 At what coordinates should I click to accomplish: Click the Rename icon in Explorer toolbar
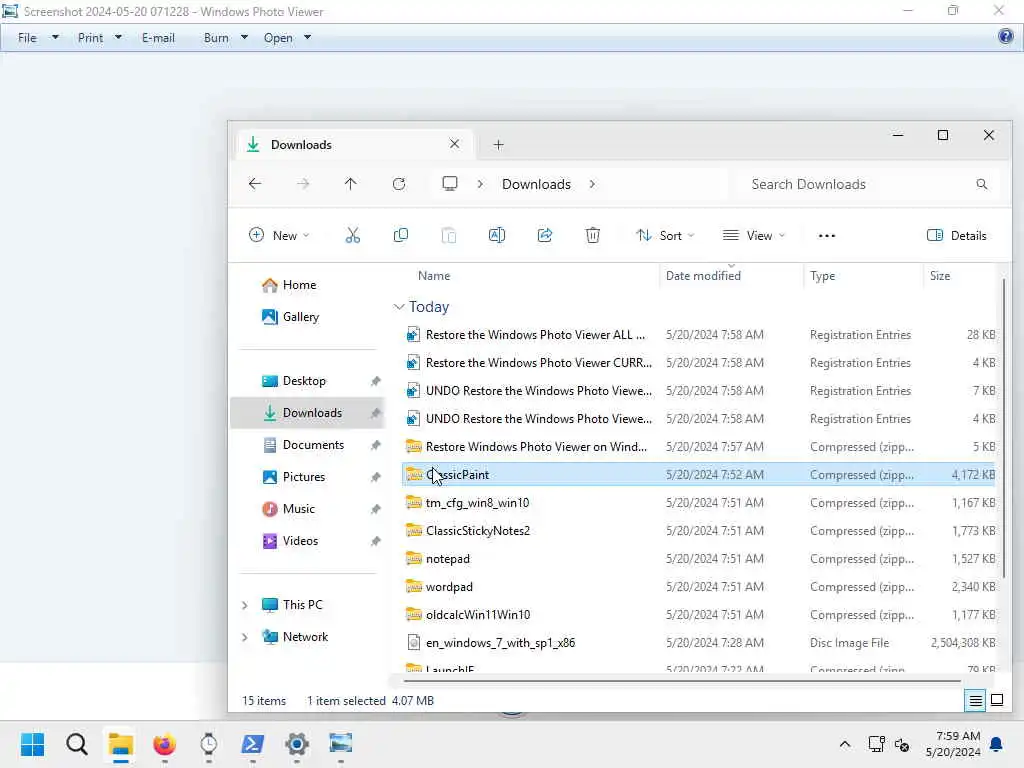click(x=497, y=235)
